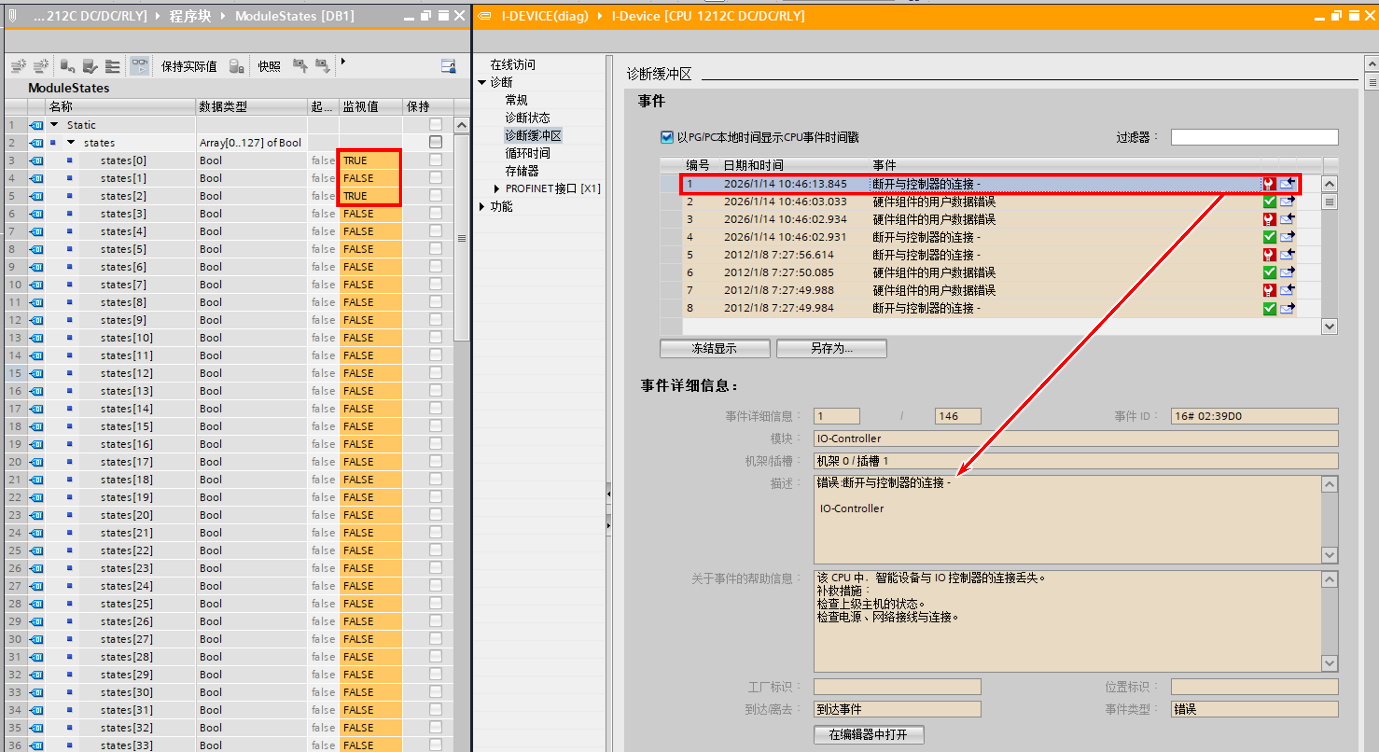Check the retain box for the states array
Image resolution: width=1379 pixels, height=752 pixels.
click(x=435, y=143)
